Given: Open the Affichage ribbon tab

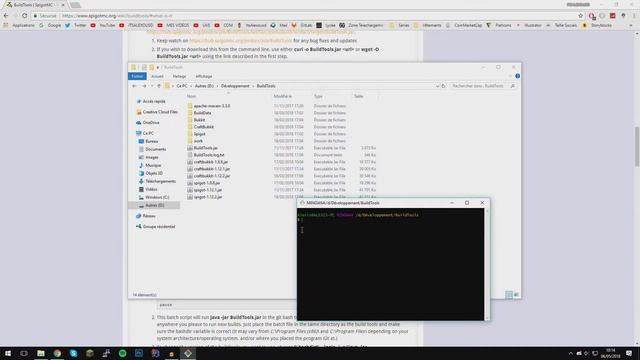Looking at the screenshot, I should [x=204, y=76].
